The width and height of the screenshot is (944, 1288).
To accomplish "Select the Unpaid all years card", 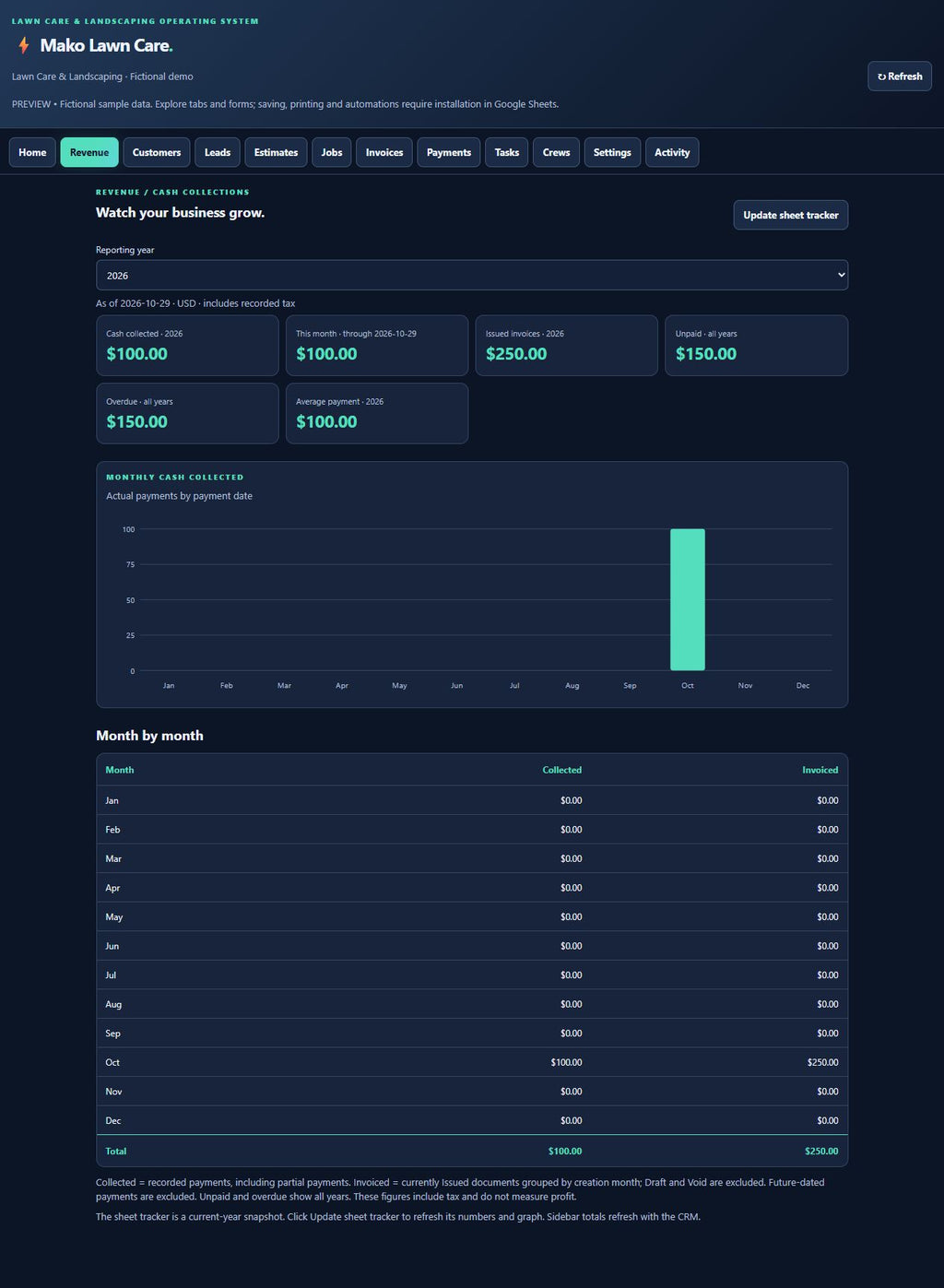I will point(757,346).
